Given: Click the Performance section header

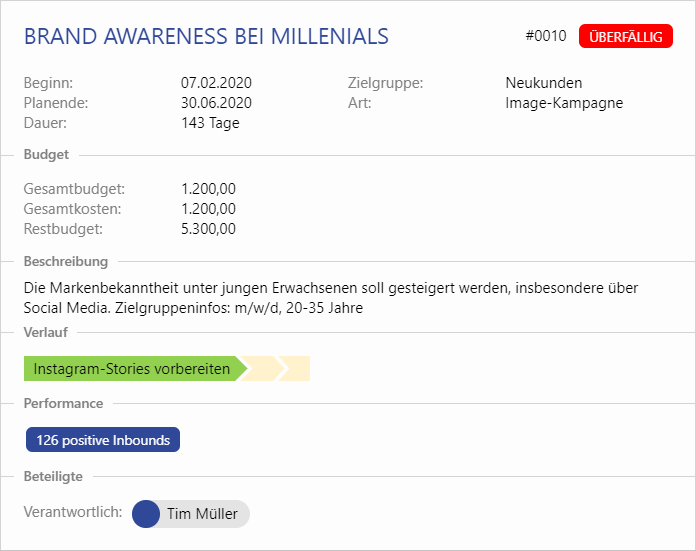Looking at the screenshot, I should pos(63,403).
